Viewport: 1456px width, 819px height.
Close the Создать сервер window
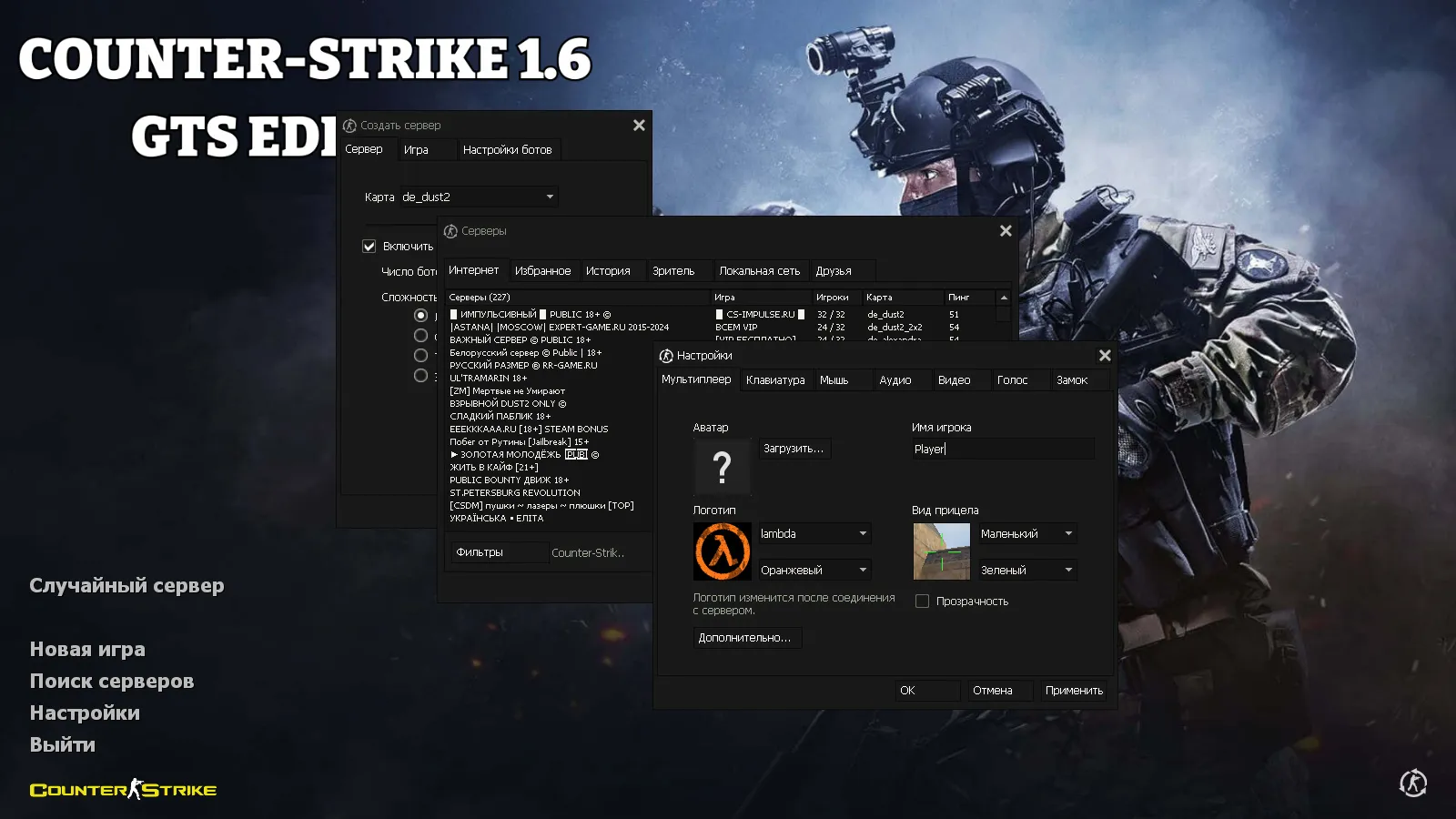click(639, 126)
